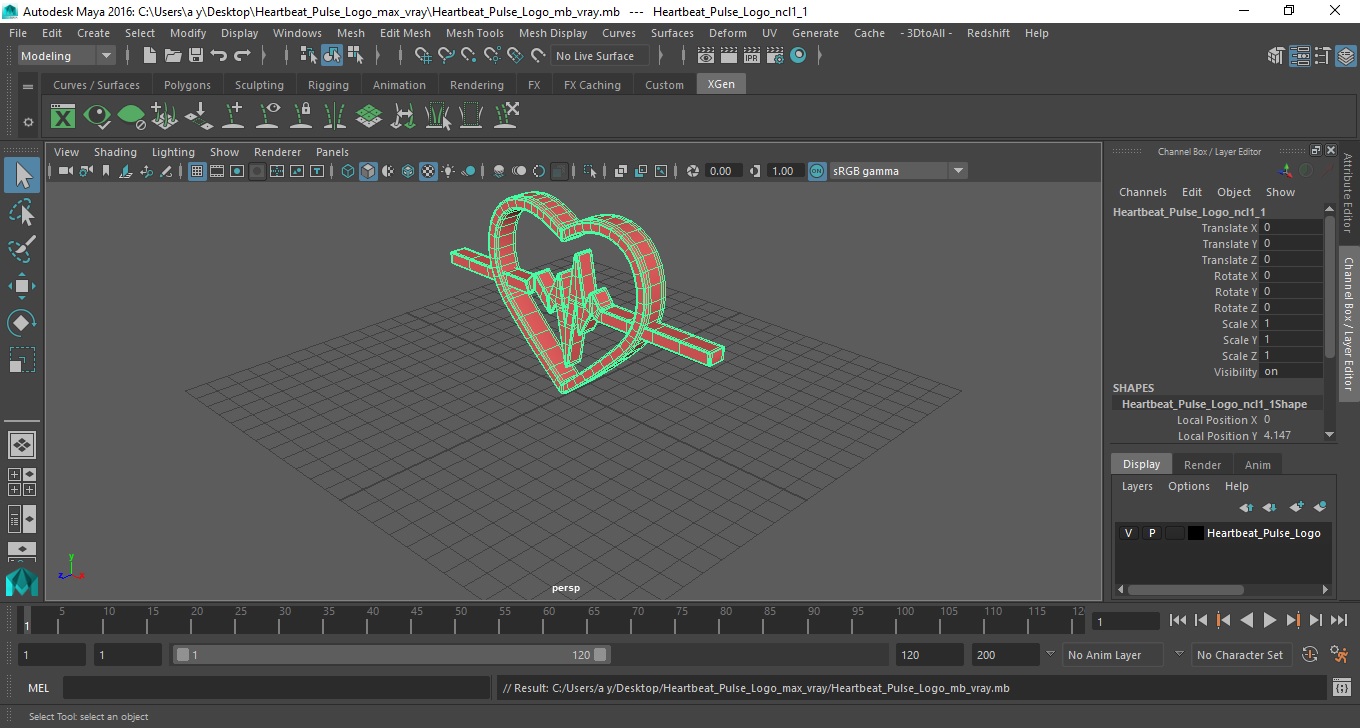The width and height of the screenshot is (1360, 728).
Task: Open the Edit Mesh menu
Action: tap(405, 33)
